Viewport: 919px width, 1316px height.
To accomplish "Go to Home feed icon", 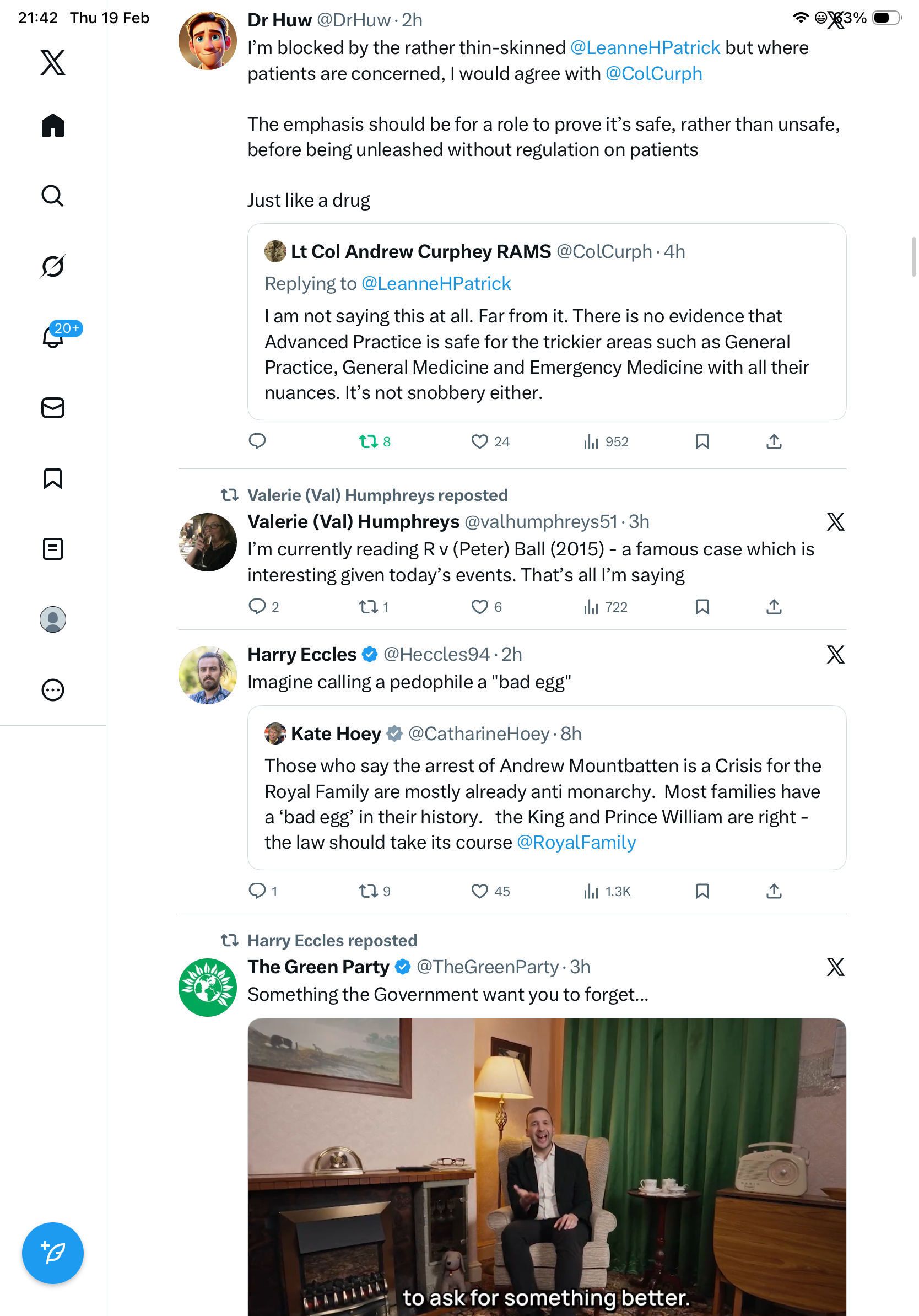I will point(53,125).
